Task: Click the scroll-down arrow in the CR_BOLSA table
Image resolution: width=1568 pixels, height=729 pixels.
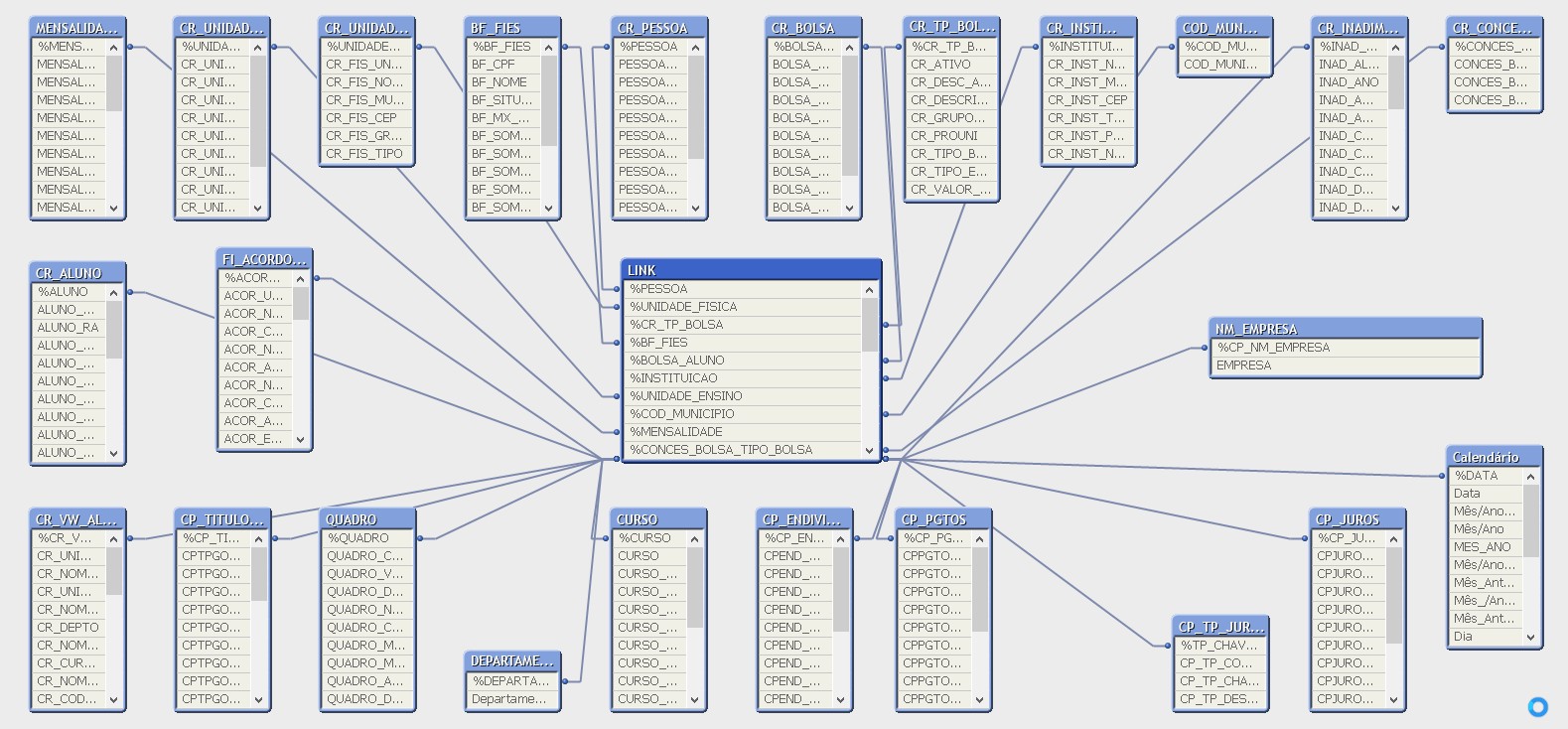Action: [x=849, y=208]
